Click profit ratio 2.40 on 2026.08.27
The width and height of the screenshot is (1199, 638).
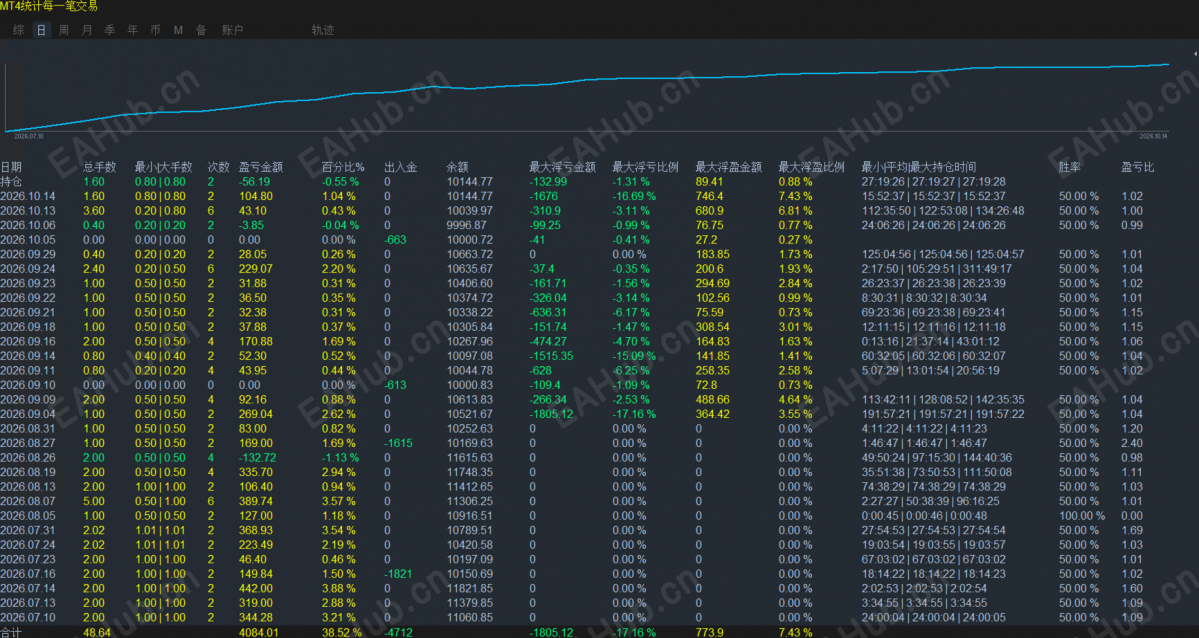[1132, 444]
